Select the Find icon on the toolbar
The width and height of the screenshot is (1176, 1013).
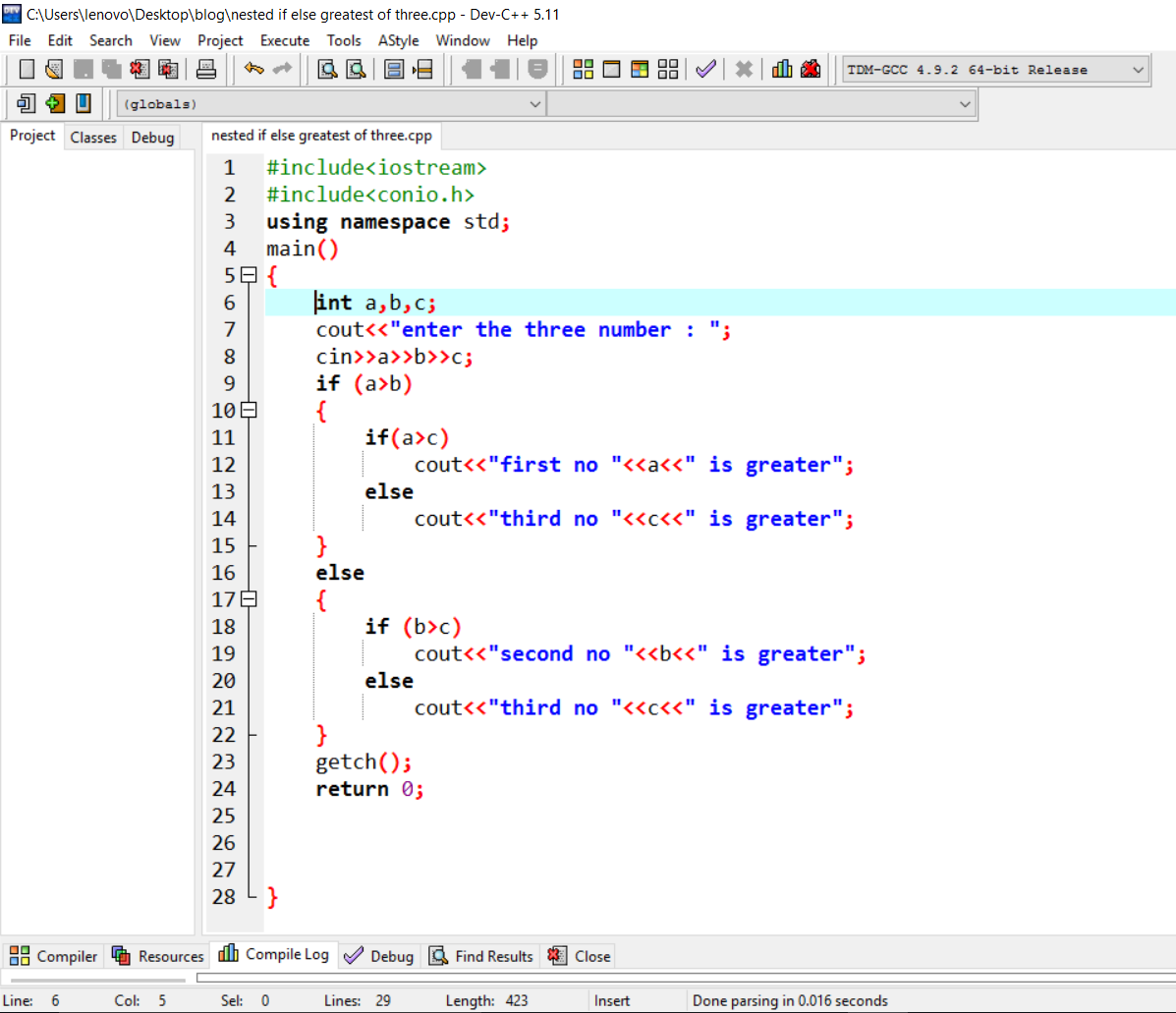pyautogui.click(x=327, y=69)
